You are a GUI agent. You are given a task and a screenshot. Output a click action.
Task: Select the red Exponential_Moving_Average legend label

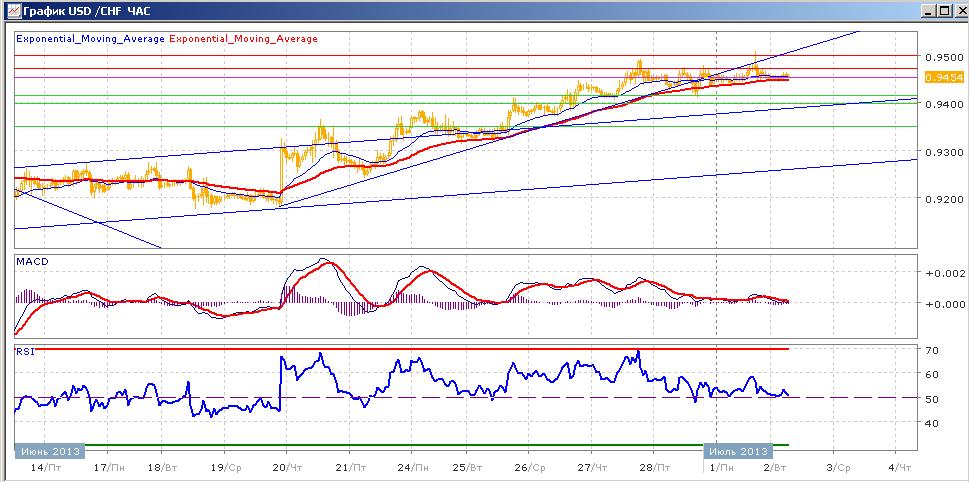243,38
